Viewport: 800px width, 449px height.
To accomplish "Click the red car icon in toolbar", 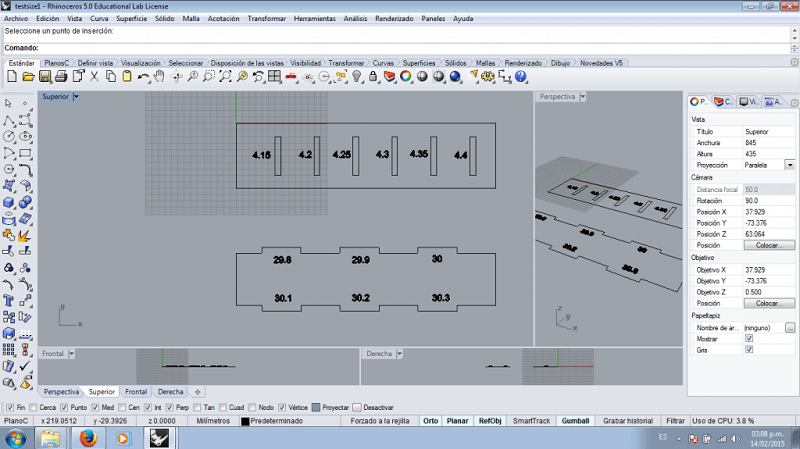I will coord(291,77).
